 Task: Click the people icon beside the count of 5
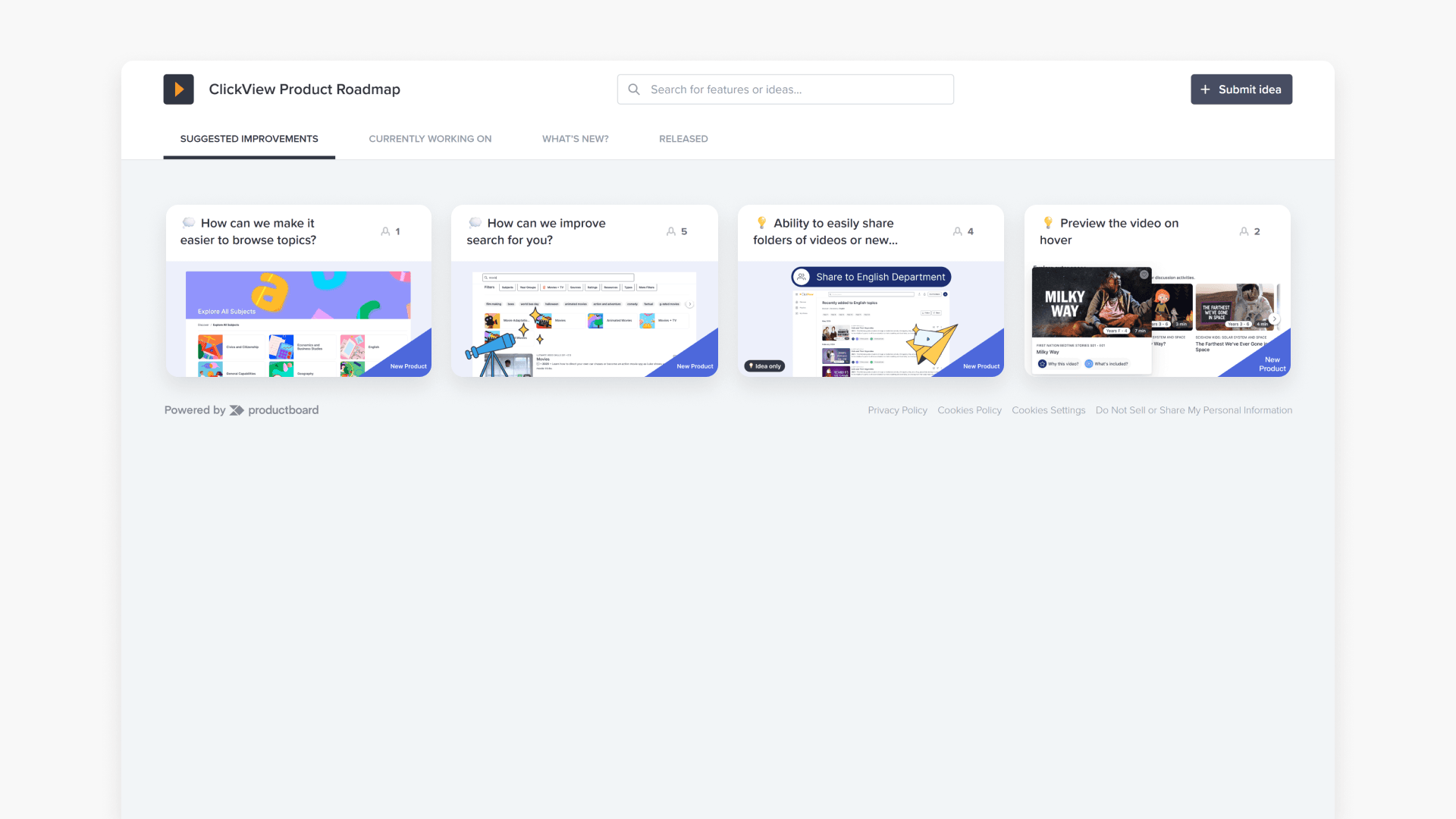click(x=670, y=231)
